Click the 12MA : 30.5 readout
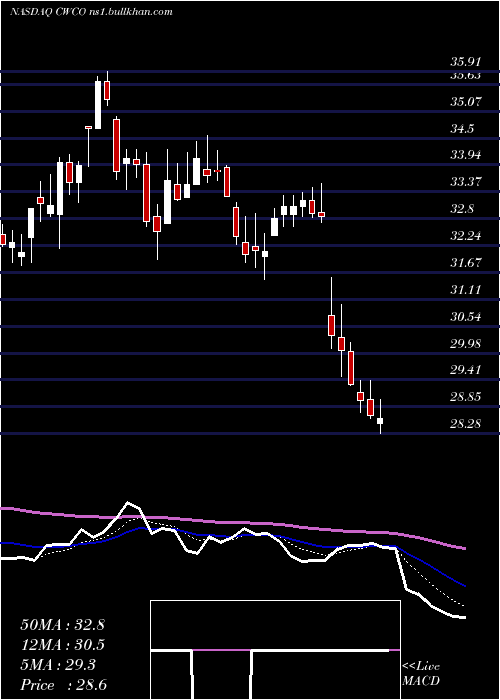This screenshot has height=700, width=500. coord(62,645)
